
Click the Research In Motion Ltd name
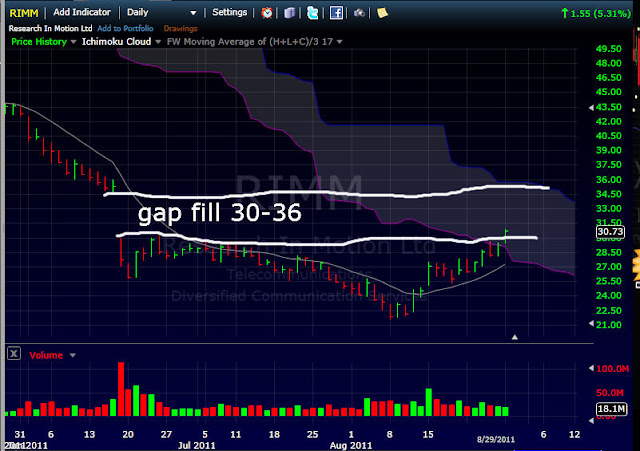pos(50,29)
